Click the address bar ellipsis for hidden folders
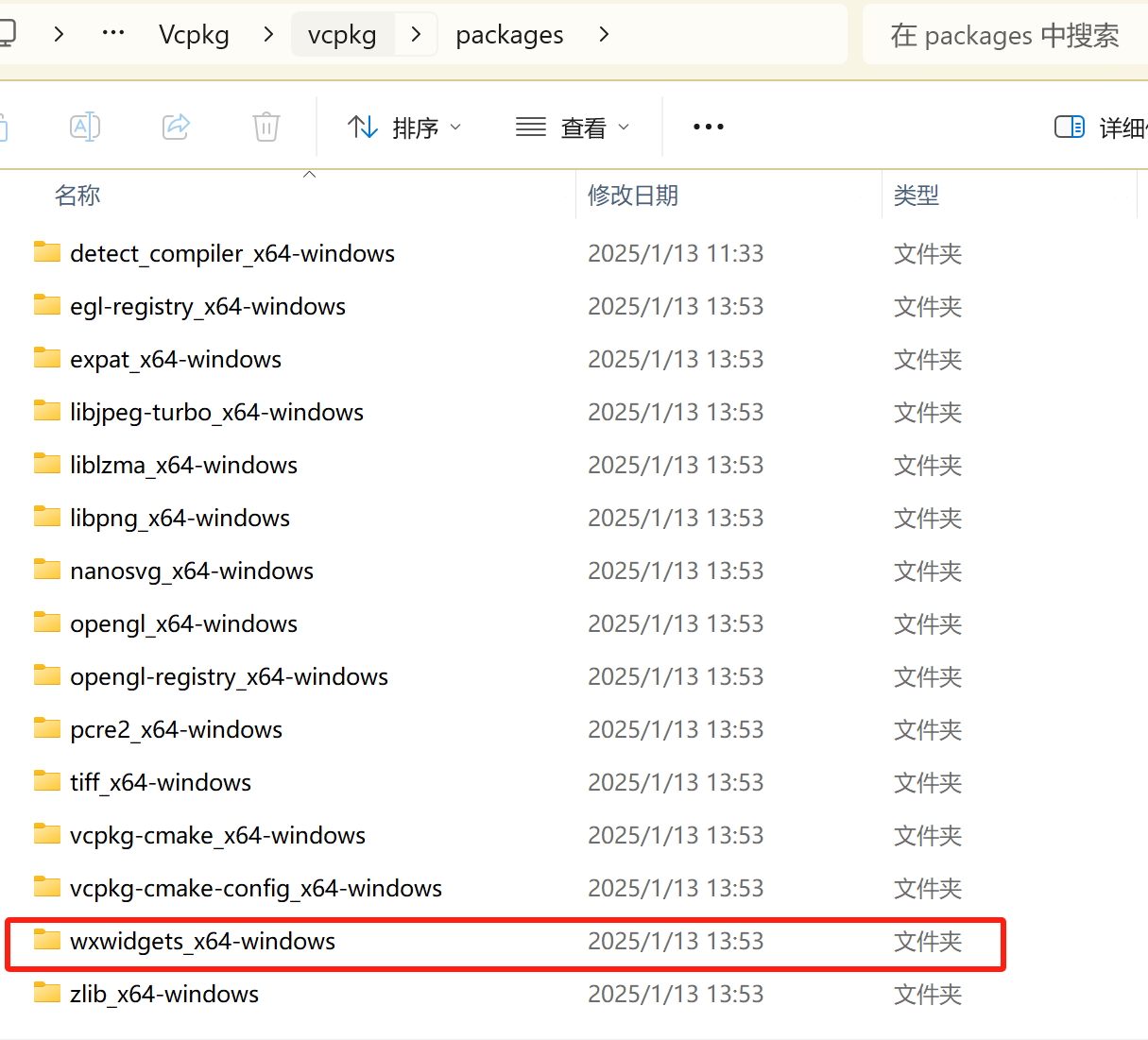The width and height of the screenshot is (1148, 1040). (113, 34)
